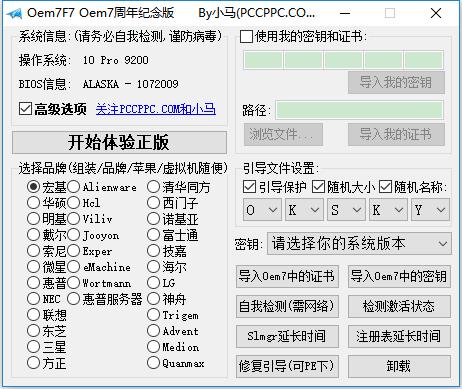The height and width of the screenshot is (389, 462).
Task: Click the 开始体验正版 button
Action: (x=119, y=142)
